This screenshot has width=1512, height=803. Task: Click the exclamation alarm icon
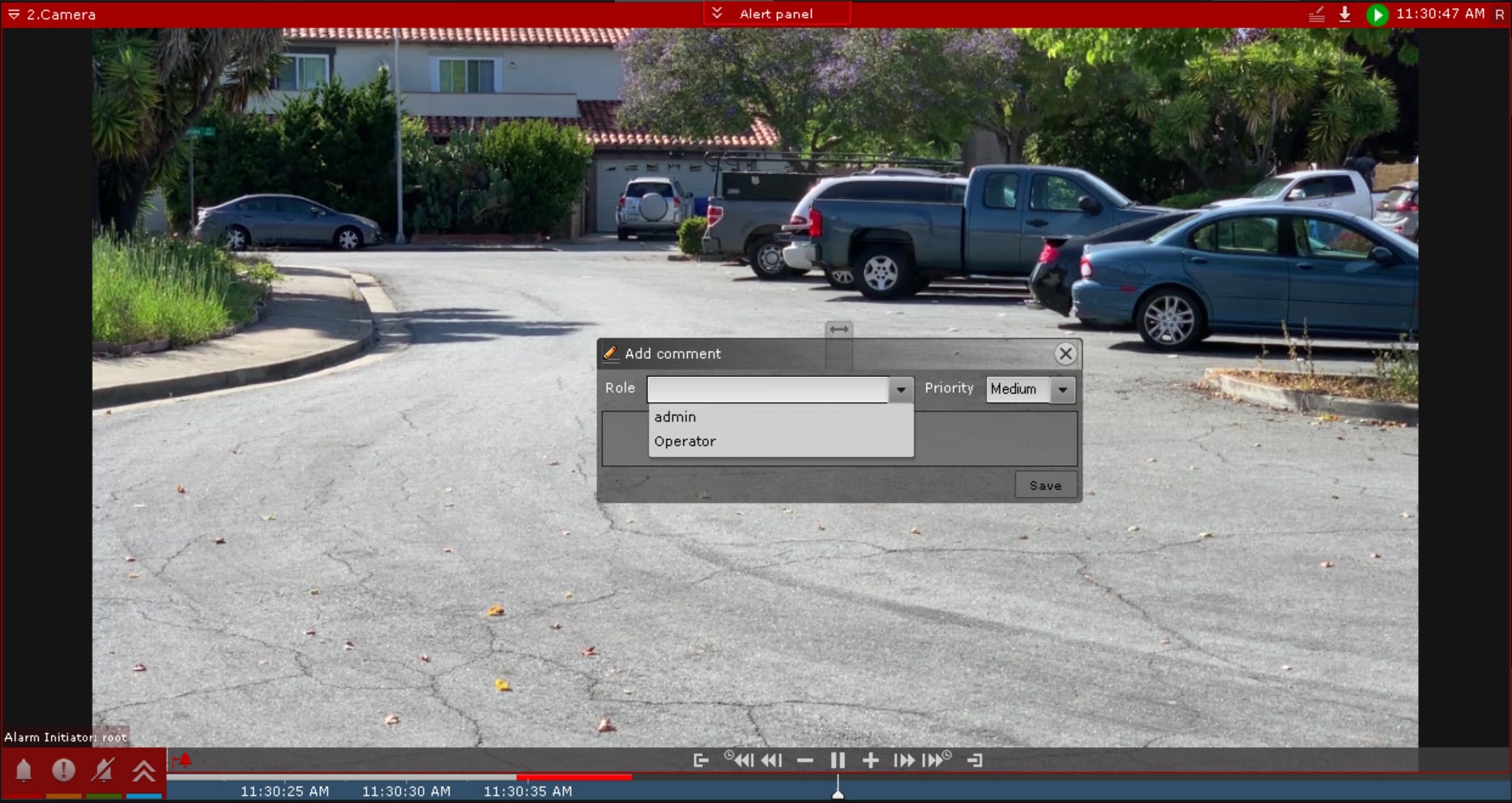coord(63,770)
